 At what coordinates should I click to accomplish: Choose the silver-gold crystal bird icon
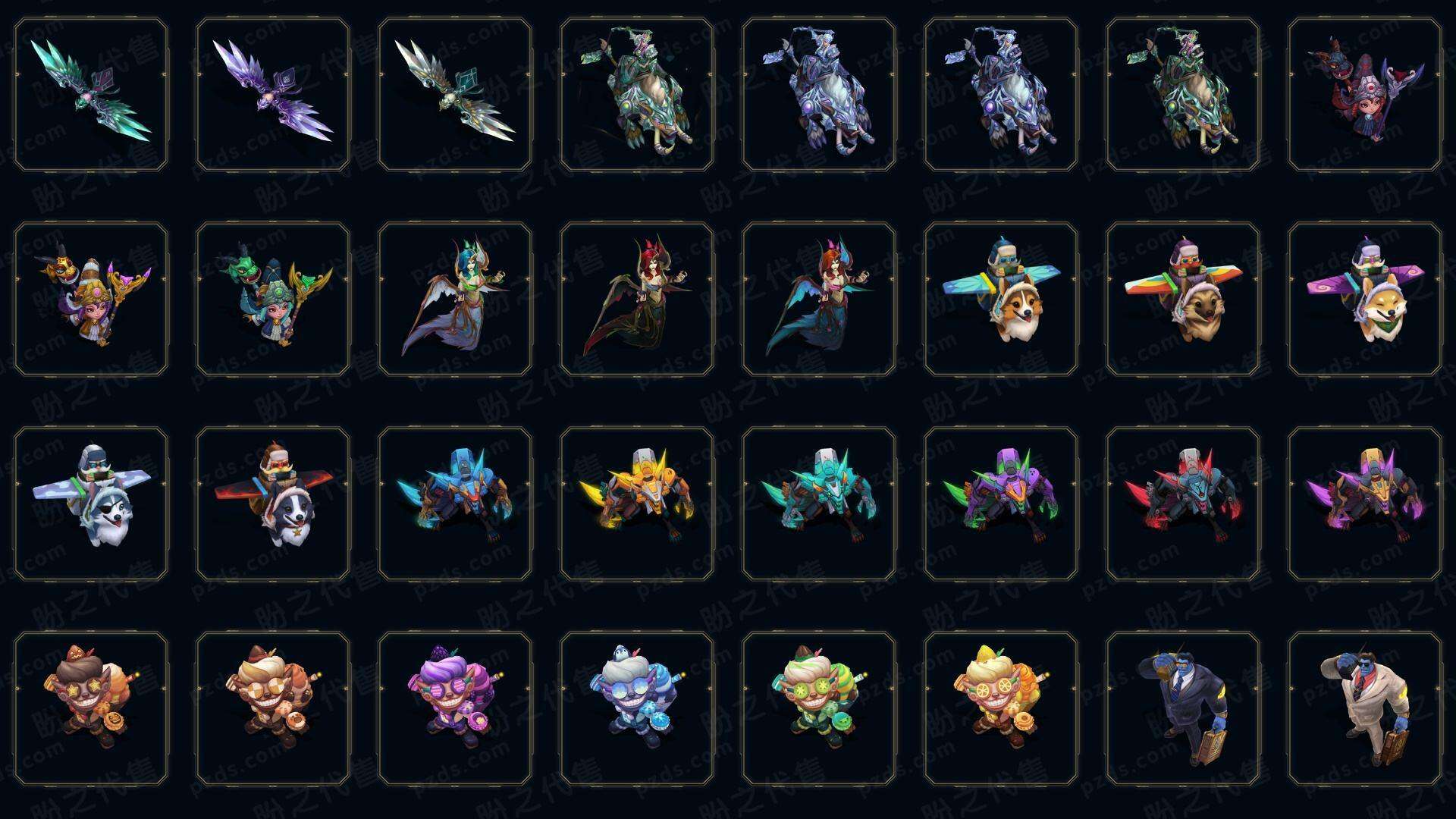[455, 94]
